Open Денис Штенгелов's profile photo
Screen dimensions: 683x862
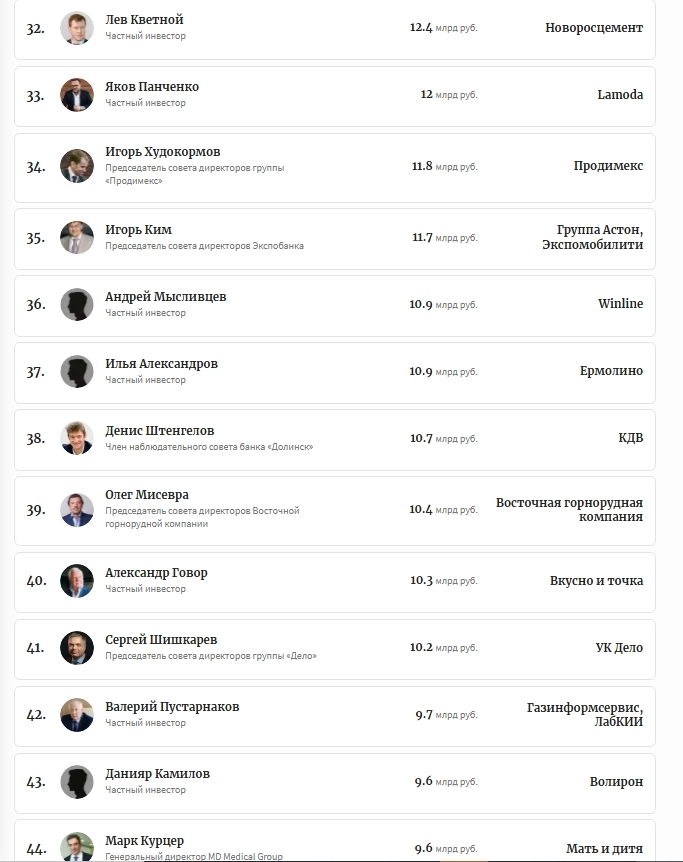click(77, 438)
